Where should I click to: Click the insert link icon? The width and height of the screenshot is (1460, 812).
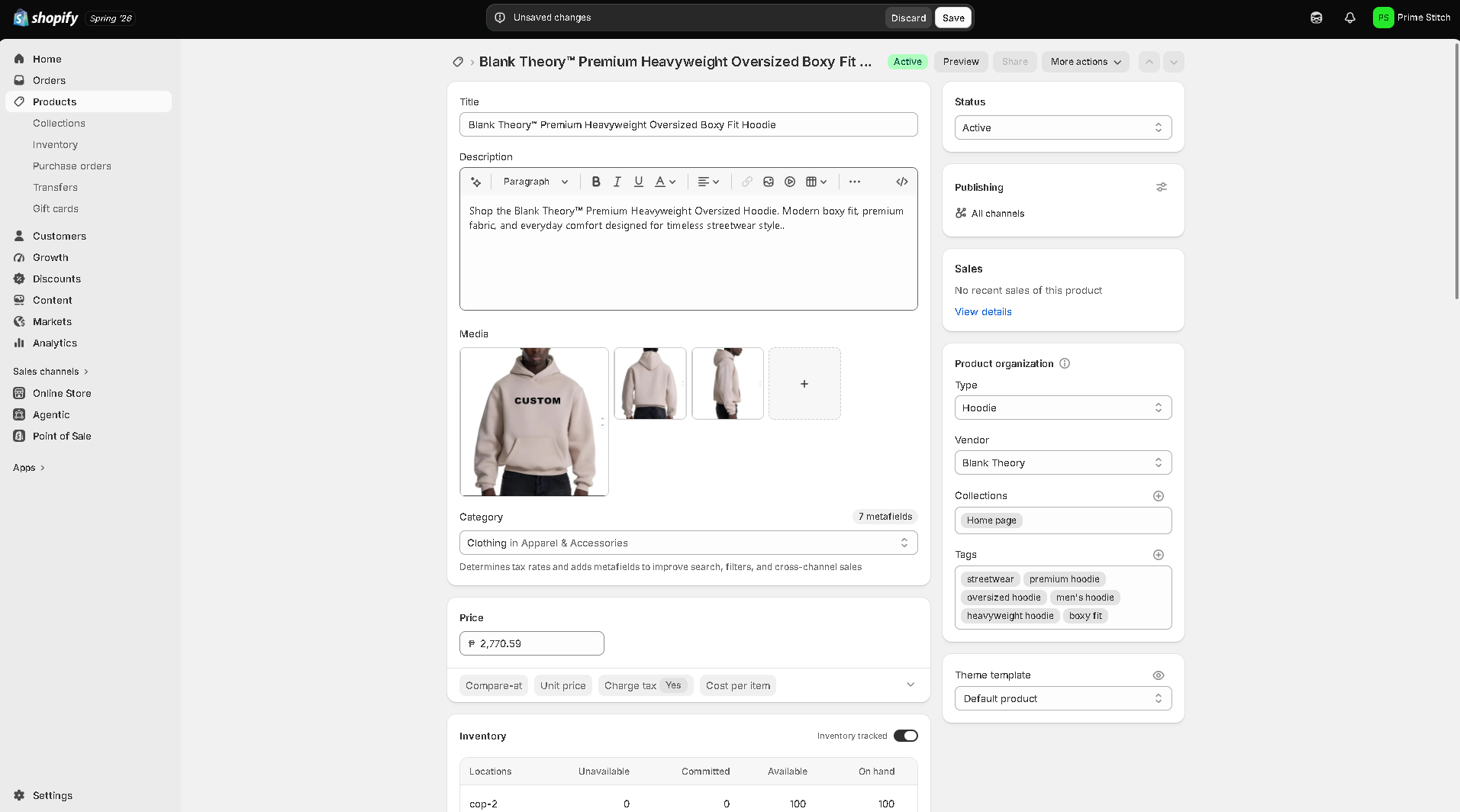point(747,182)
